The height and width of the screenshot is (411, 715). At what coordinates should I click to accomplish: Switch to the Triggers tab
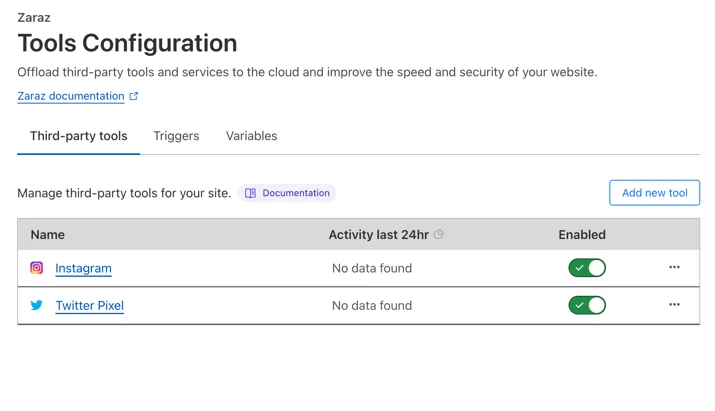click(x=176, y=136)
